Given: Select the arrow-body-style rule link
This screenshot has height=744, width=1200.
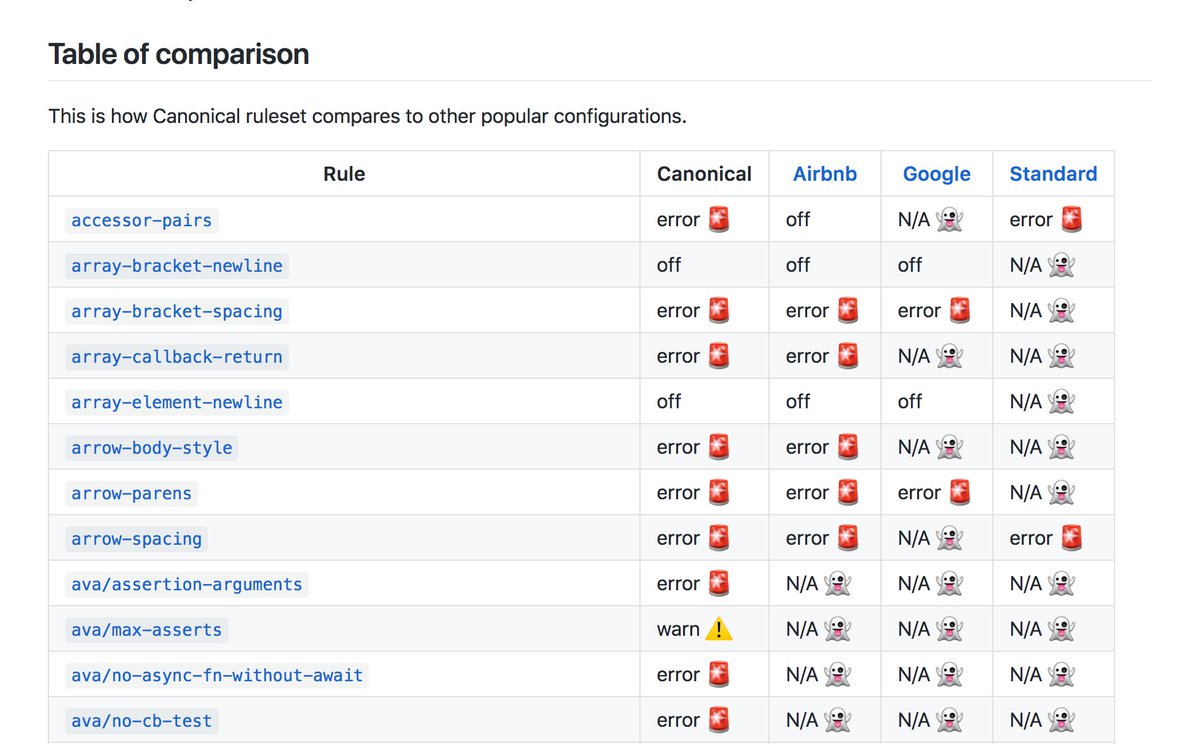Looking at the screenshot, I should click(151, 447).
